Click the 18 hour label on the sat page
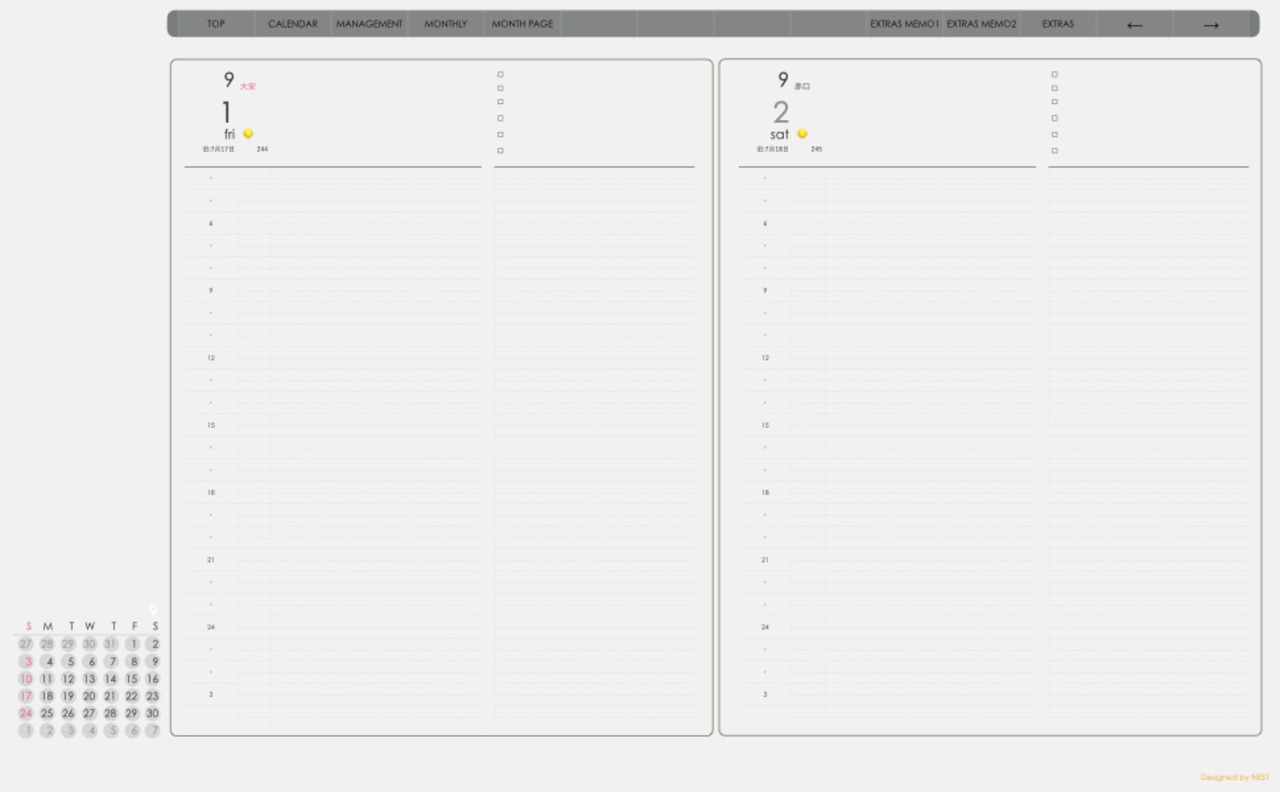This screenshot has width=1280, height=792. [x=765, y=493]
